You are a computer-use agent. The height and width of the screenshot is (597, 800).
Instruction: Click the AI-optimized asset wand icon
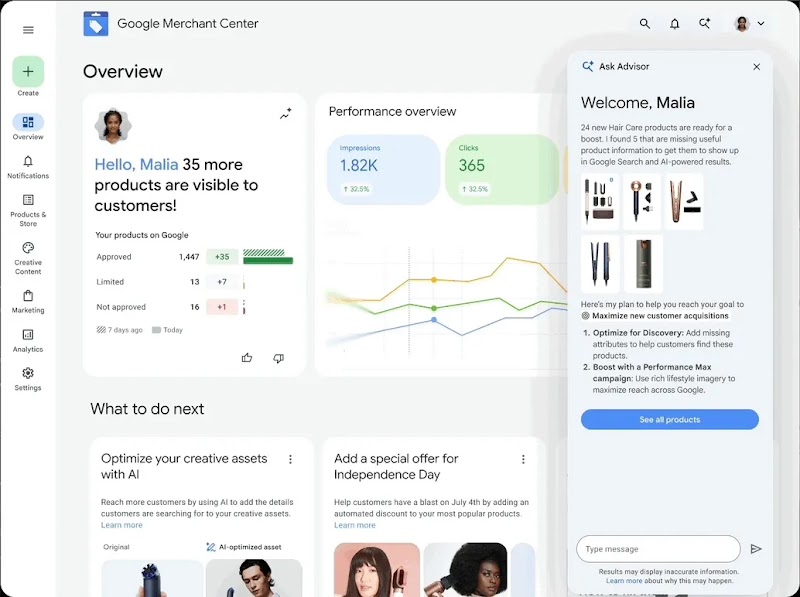point(211,547)
